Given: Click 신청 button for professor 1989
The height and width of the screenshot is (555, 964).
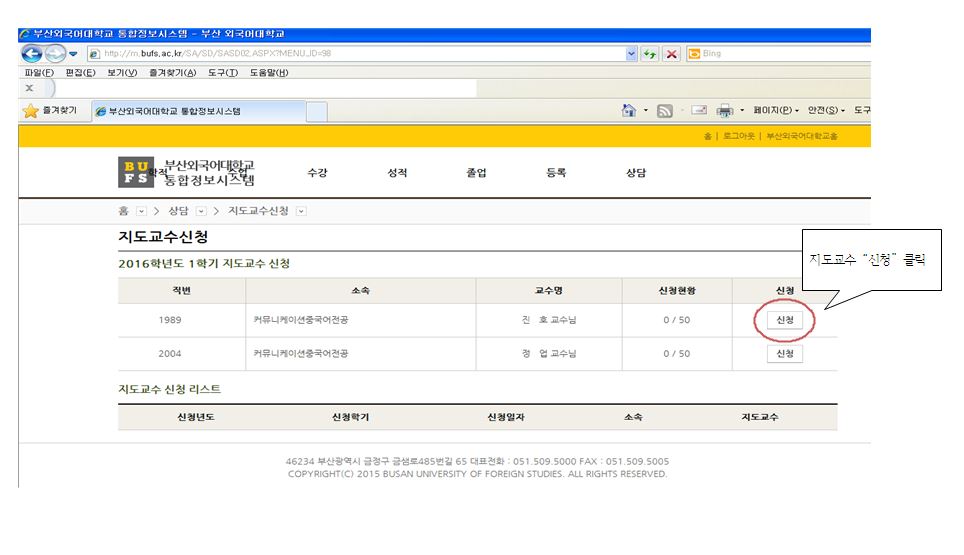Looking at the screenshot, I should coord(784,320).
